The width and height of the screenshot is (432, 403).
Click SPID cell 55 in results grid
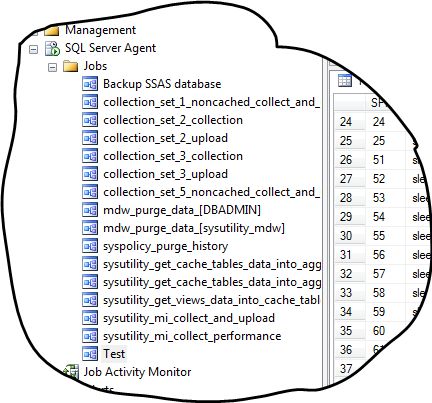[386, 236]
